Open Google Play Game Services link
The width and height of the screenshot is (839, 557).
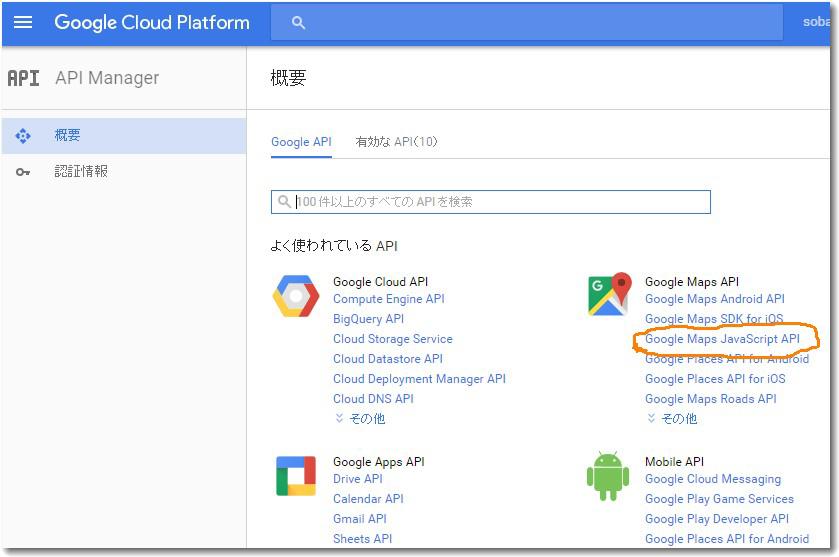(x=719, y=499)
